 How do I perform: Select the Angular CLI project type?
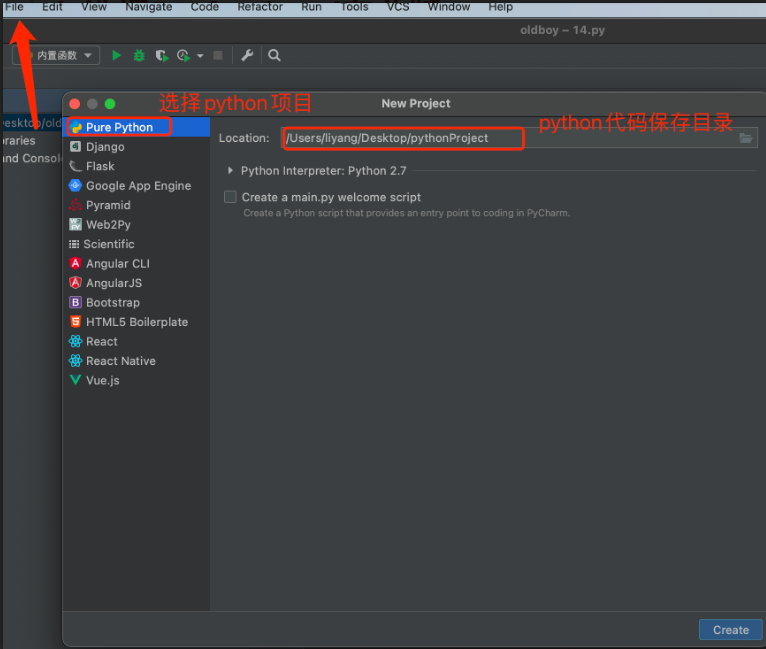pyautogui.click(x=136, y=264)
